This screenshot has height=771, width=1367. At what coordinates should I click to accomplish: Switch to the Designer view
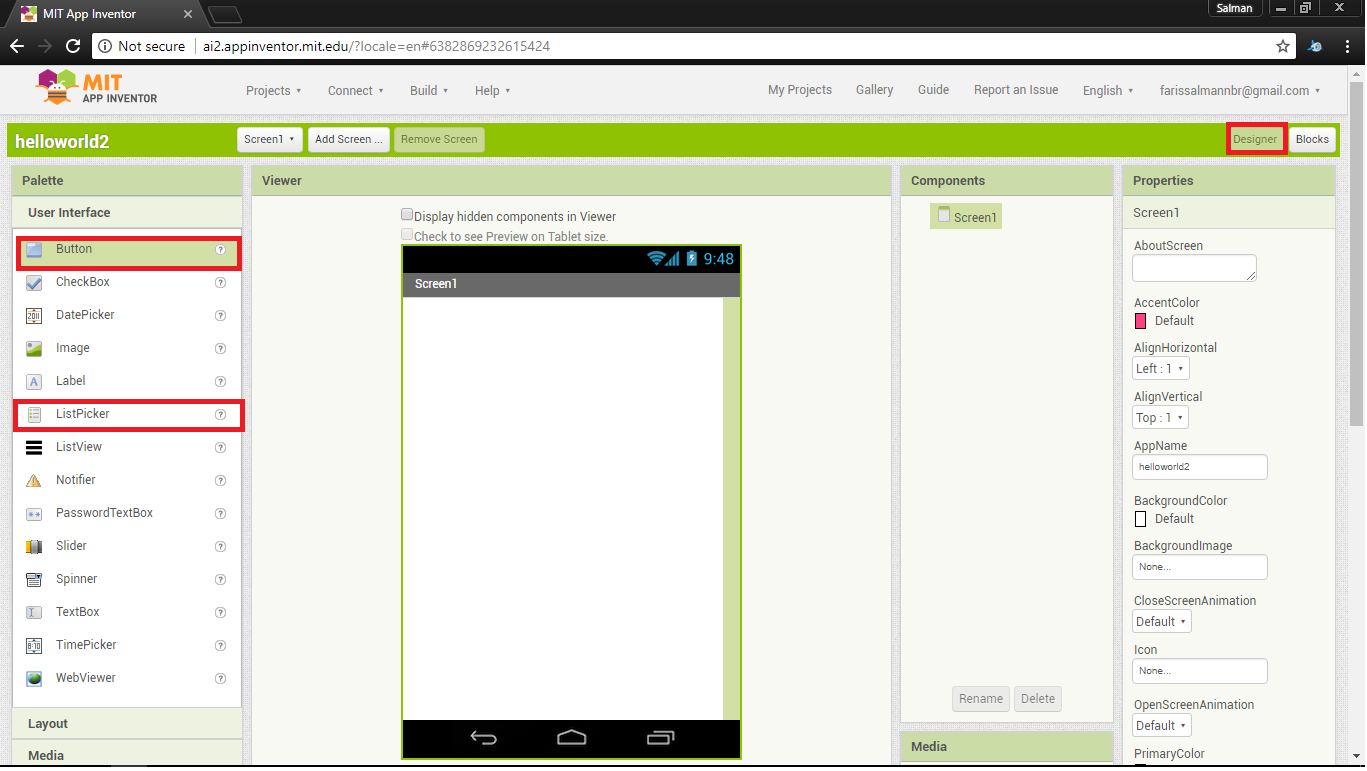pyautogui.click(x=1255, y=140)
